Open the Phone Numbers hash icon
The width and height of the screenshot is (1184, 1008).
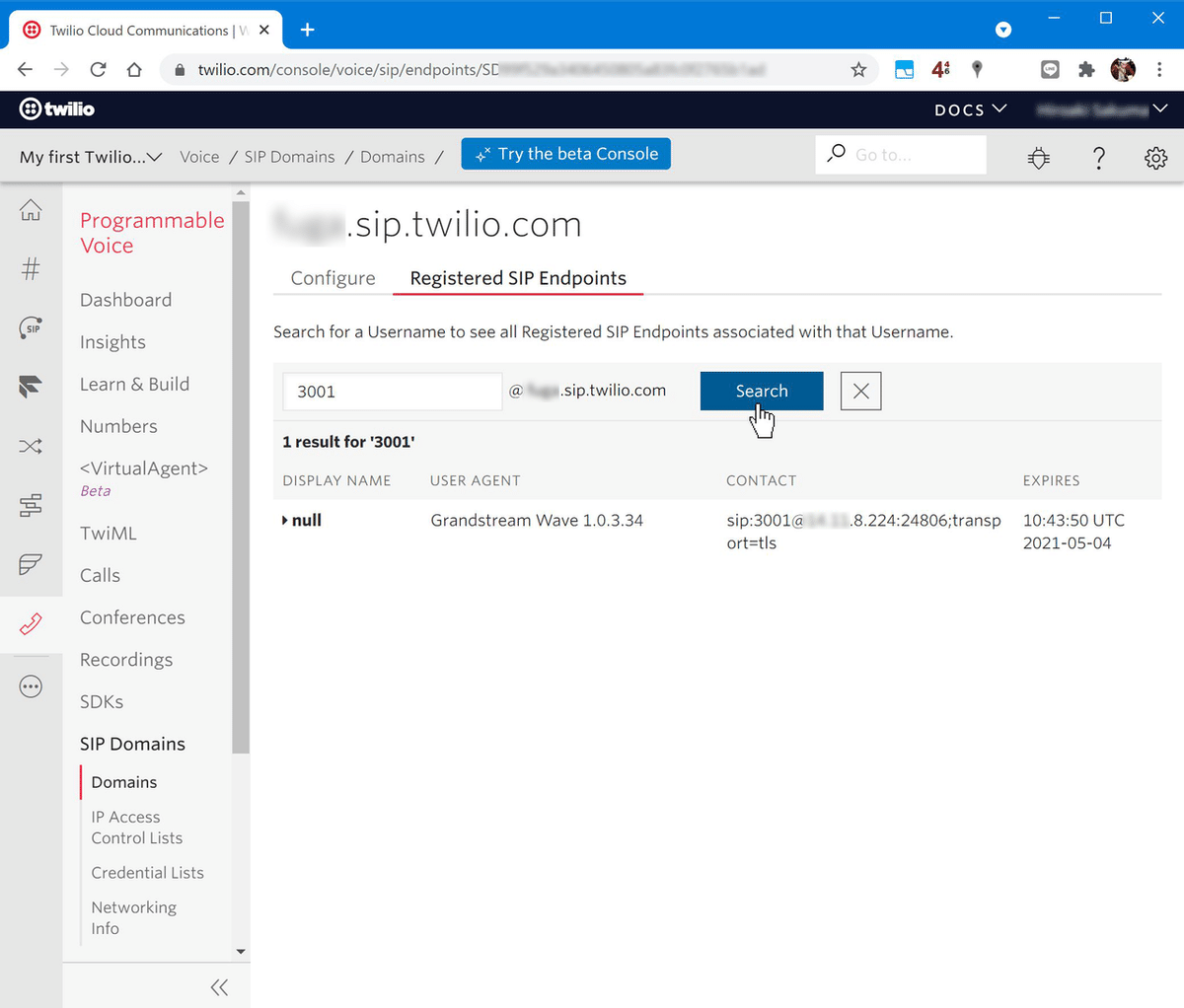(31, 268)
